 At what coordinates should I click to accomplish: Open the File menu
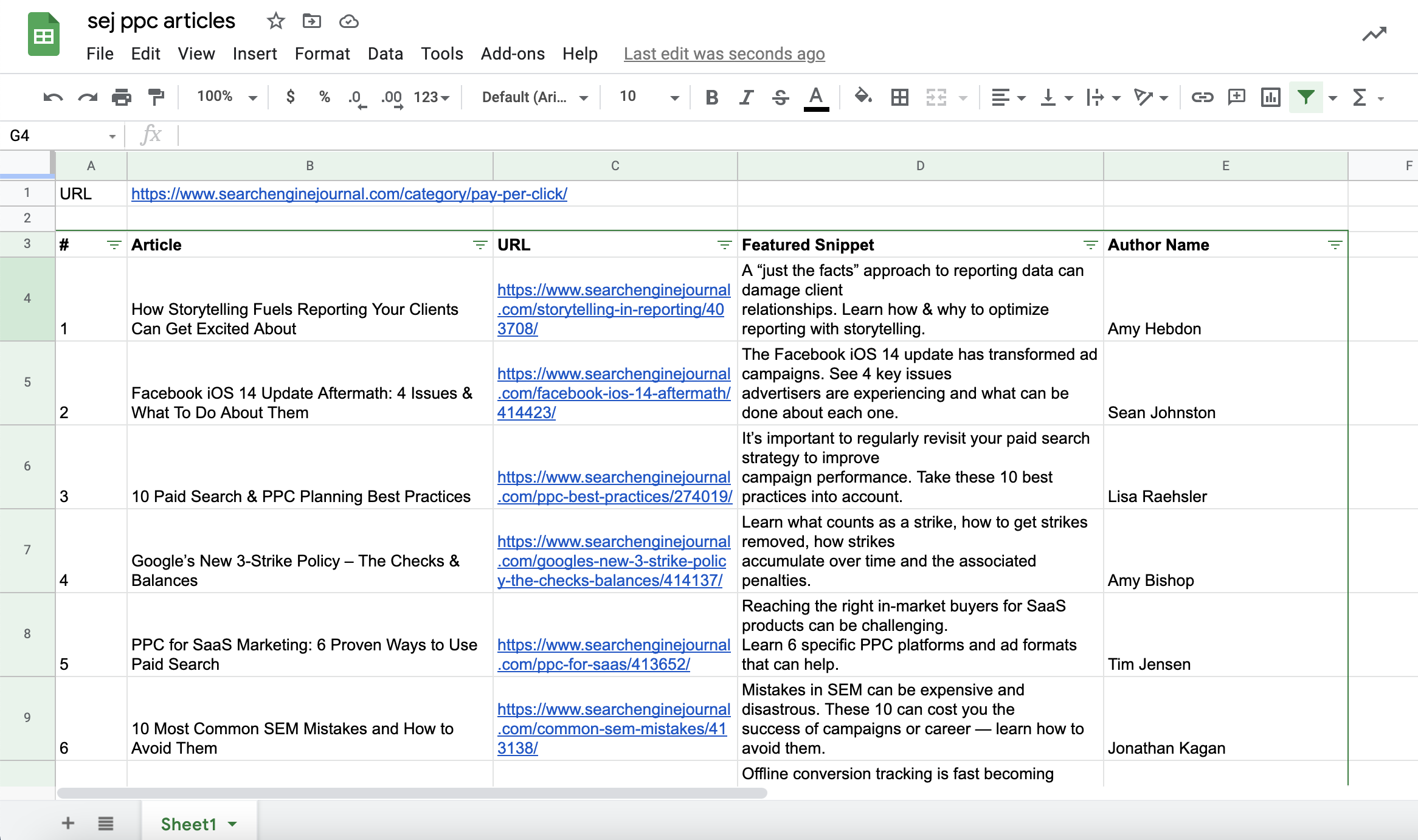coord(100,54)
